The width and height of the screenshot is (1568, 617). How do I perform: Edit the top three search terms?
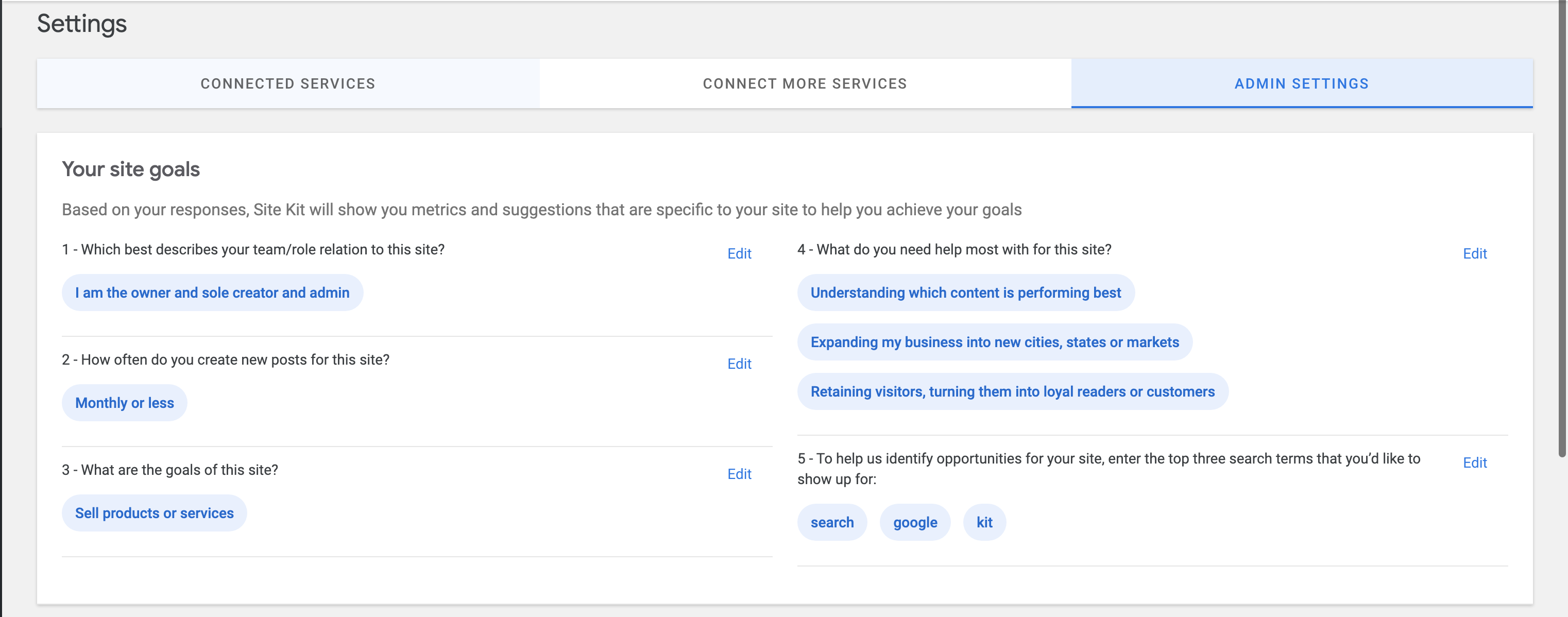click(x=1474, y=463)
